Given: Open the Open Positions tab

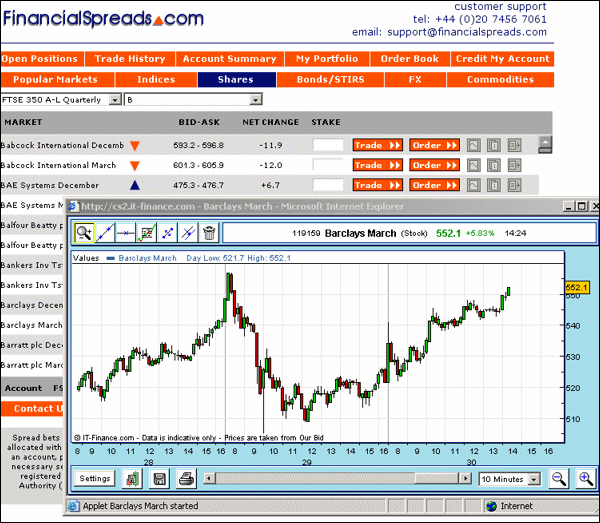Looking at the screenshot, I should [42, 59].
